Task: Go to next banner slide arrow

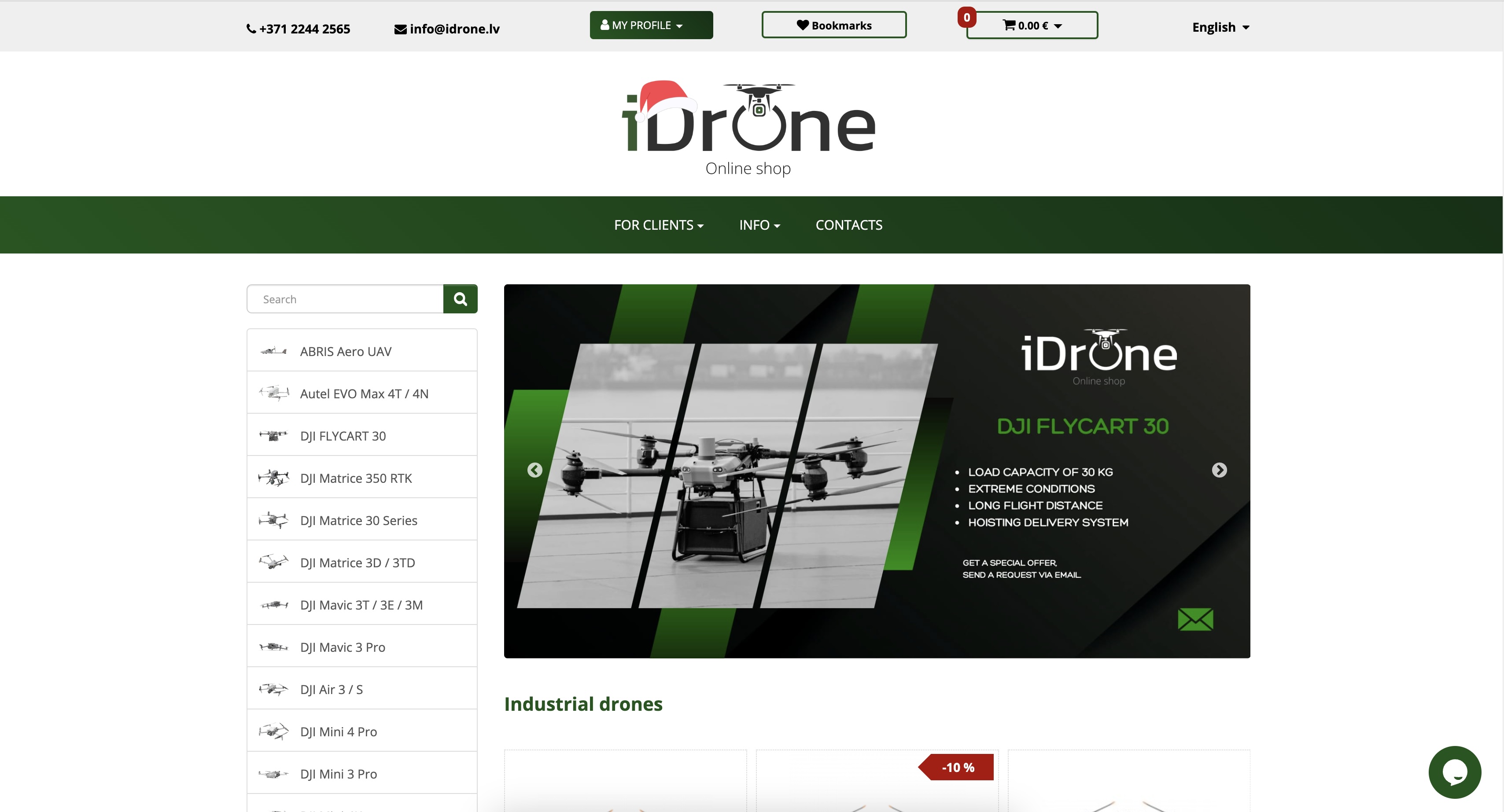Action: 1219,470
